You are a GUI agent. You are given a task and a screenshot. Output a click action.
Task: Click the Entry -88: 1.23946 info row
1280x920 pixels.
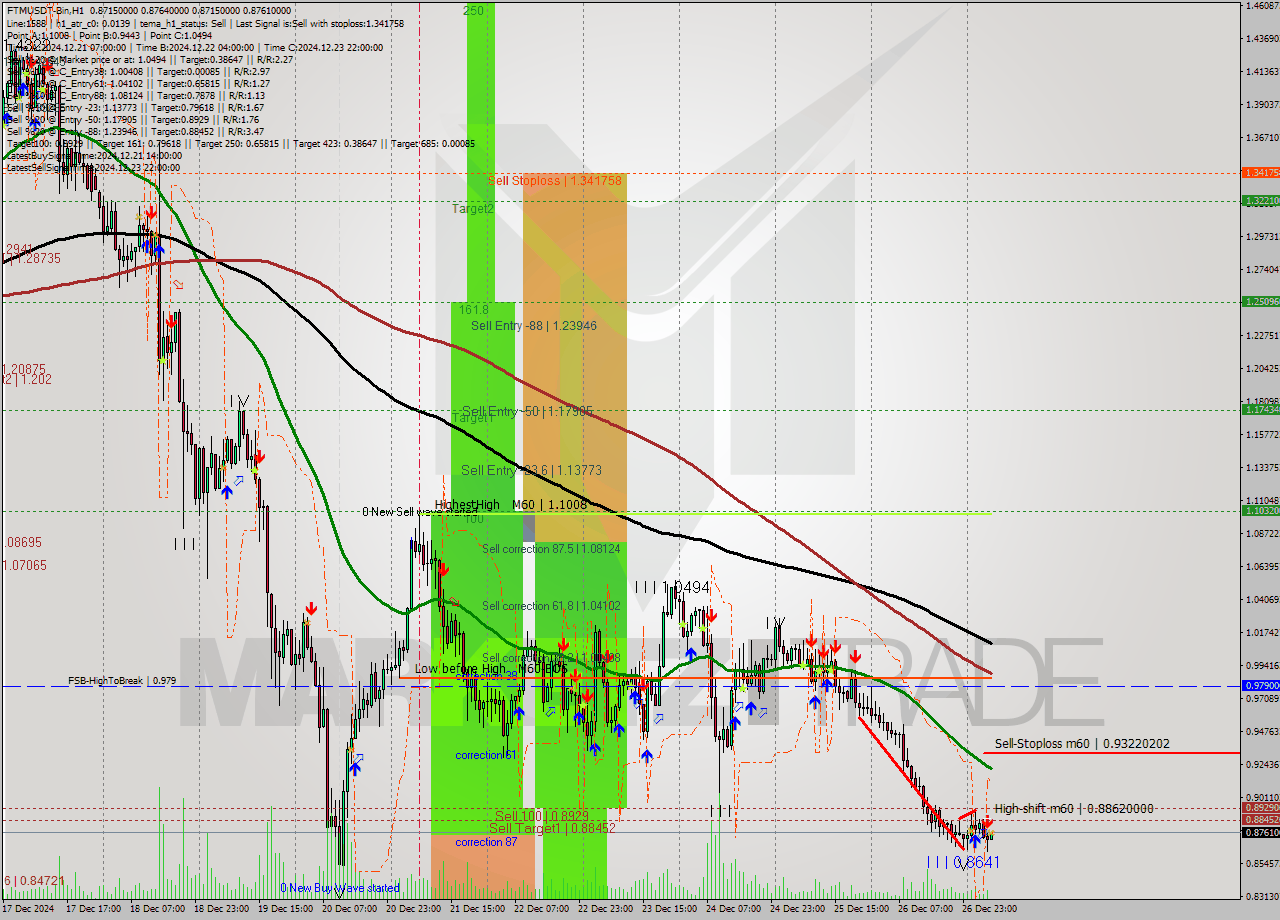pyautogui.click(x=135, y=131)
